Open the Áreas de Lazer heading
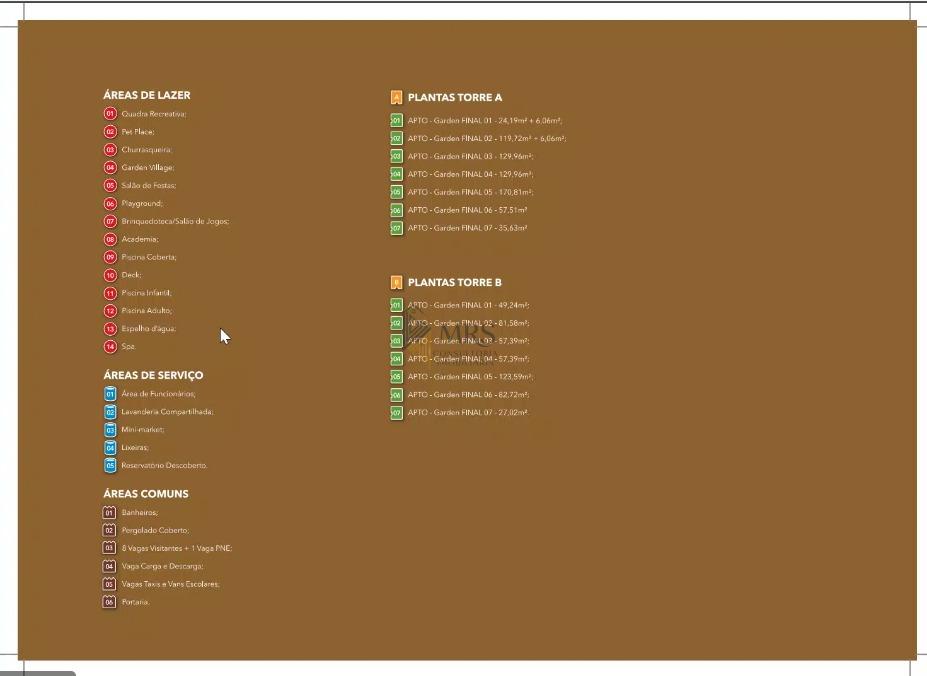Screen dimensions: 927x676 pos(146,95)
